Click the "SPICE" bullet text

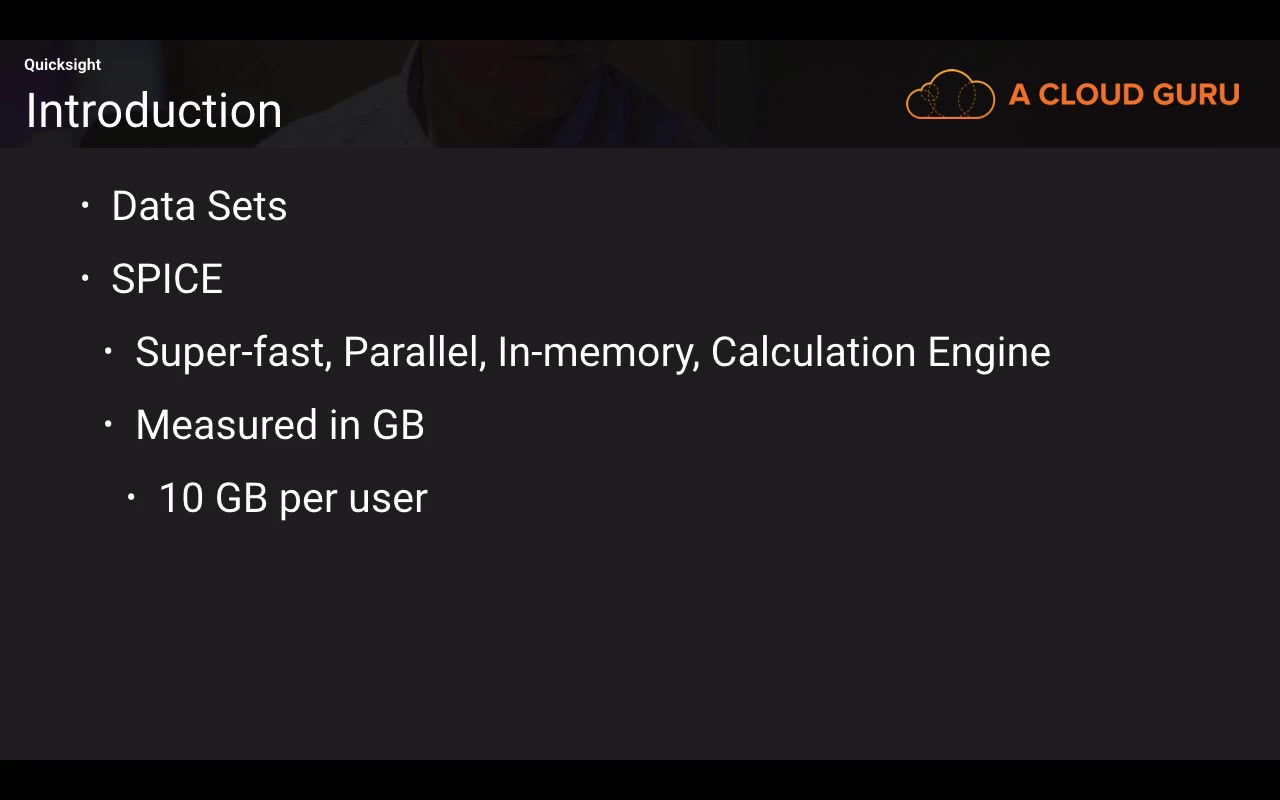tap(167, 279)
